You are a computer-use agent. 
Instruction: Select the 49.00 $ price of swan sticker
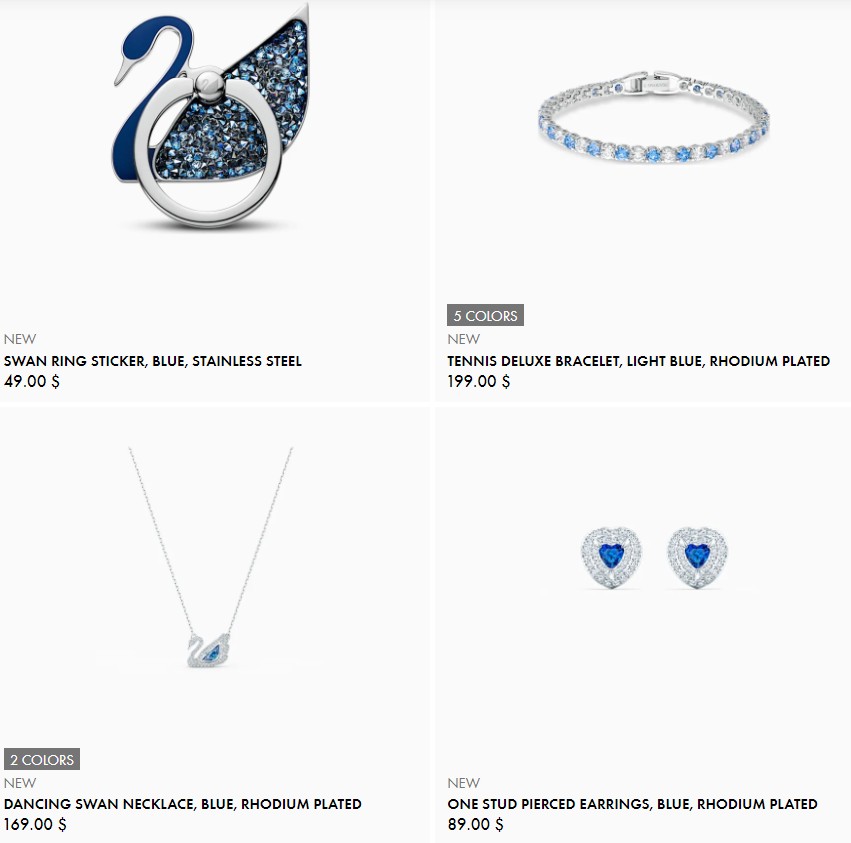31,381
